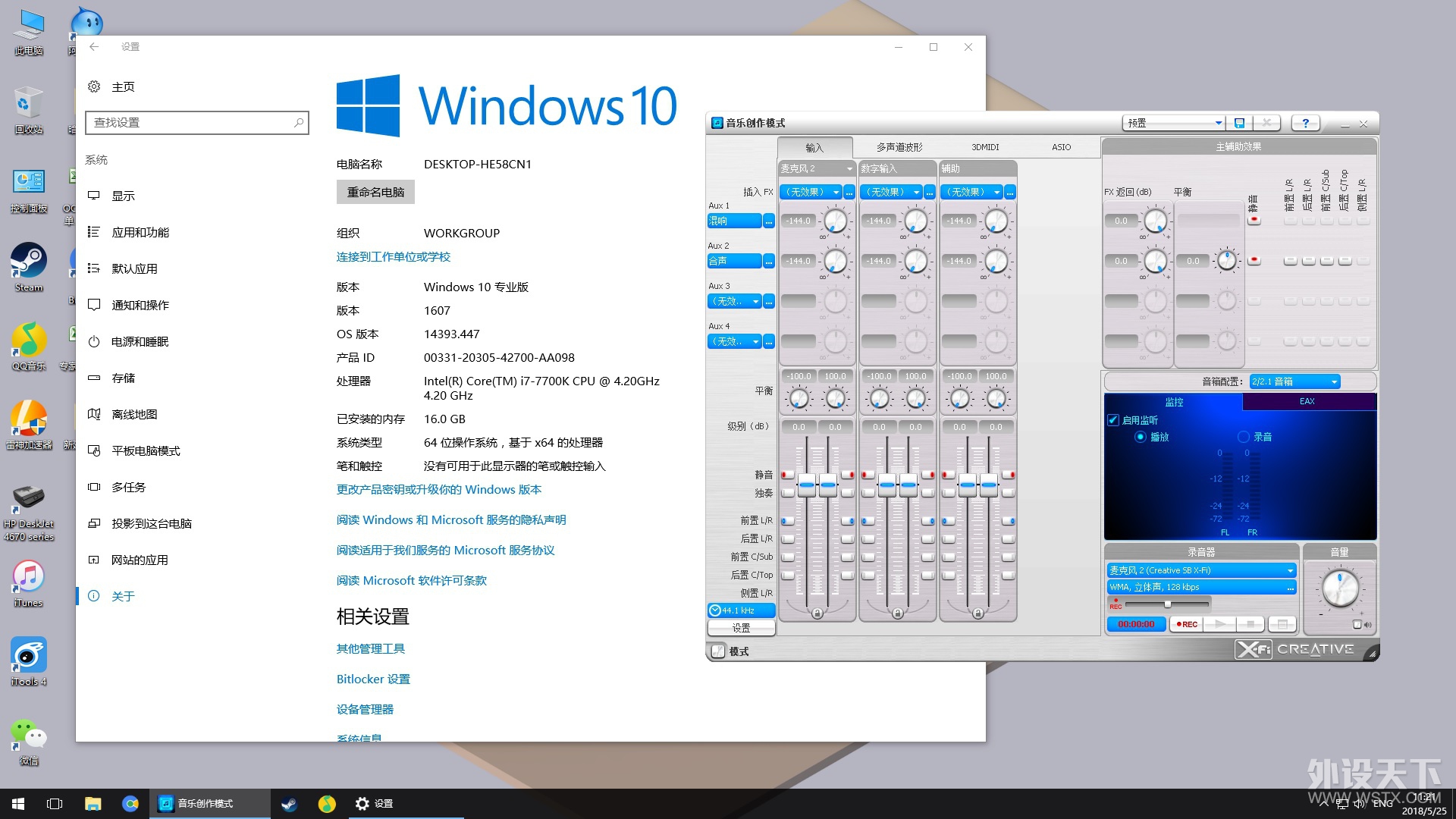Open 微信 desktop icon
1456x819 pixels.
[x=29, y=741]
